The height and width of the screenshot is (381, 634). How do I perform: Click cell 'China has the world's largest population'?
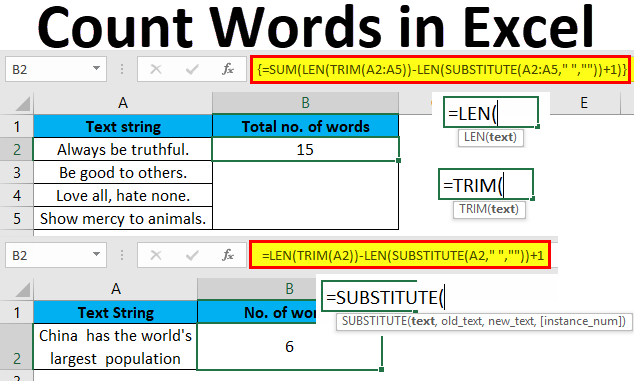116,347
